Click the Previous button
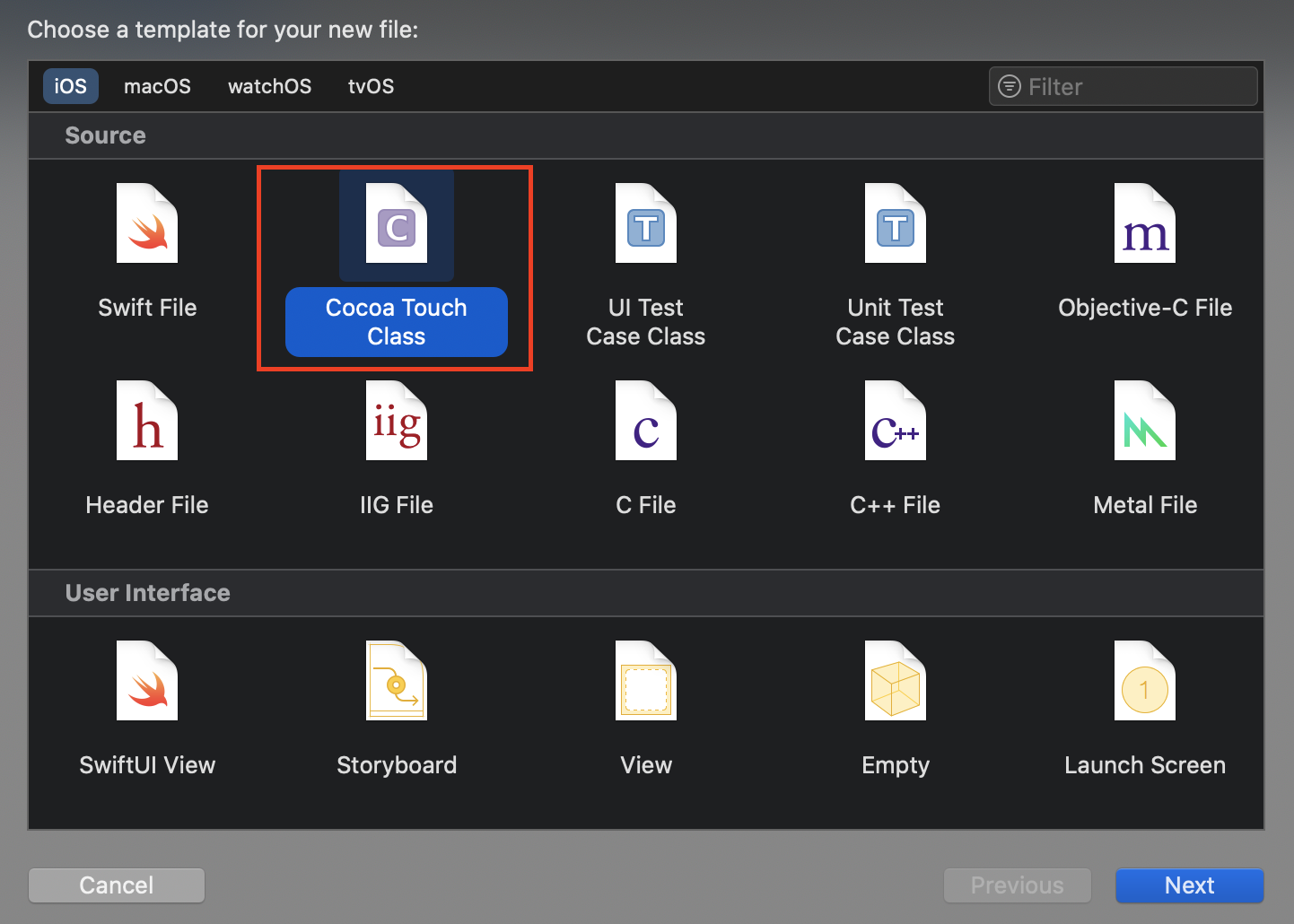This screenshot has height=924, width=1294. 1018,885
